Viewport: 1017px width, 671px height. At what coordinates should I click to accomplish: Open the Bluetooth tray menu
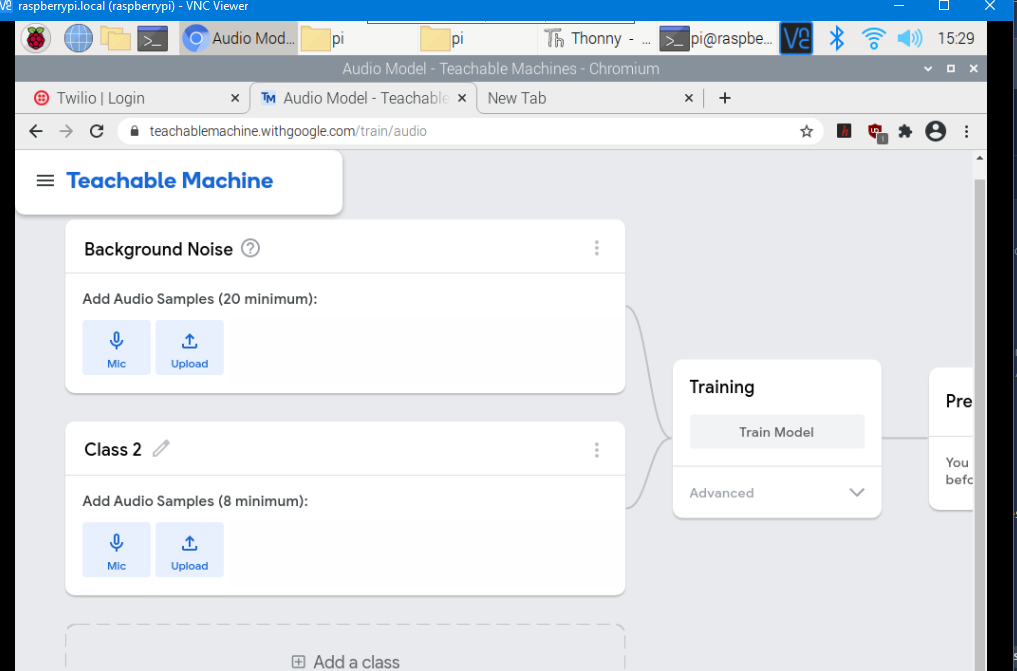tap(837, 39)
